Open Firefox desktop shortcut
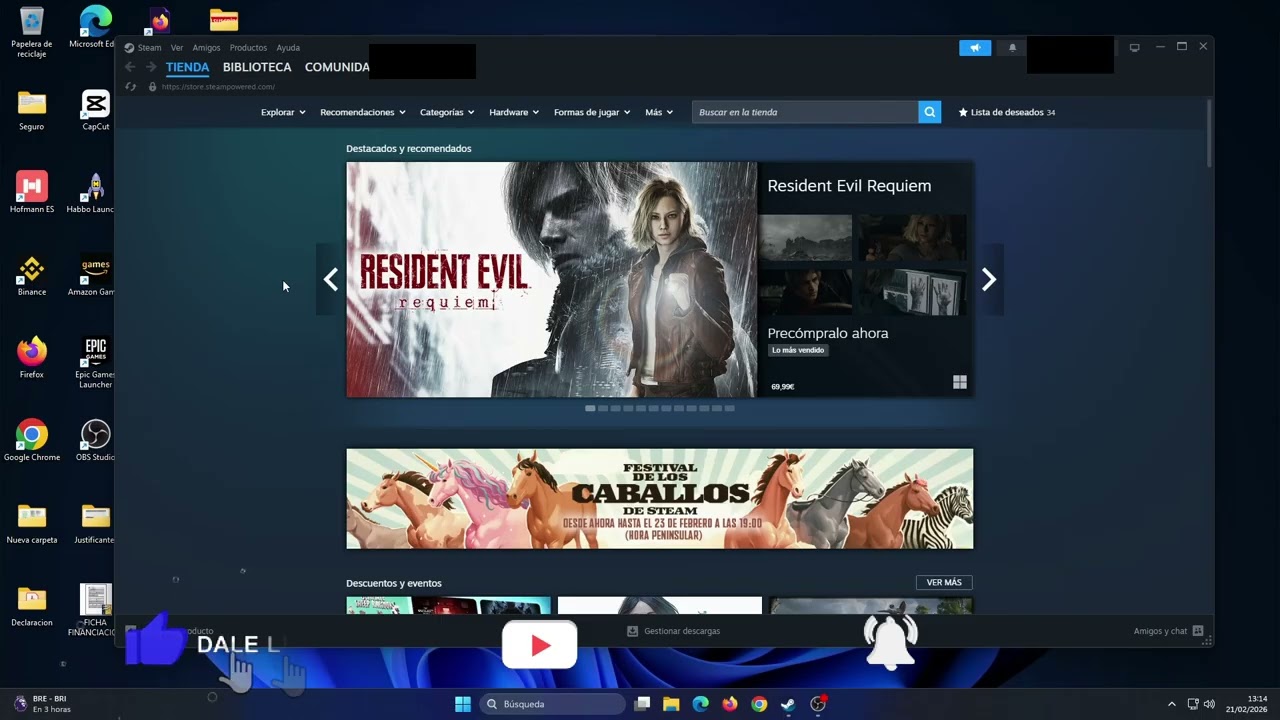 coord(32,358)
